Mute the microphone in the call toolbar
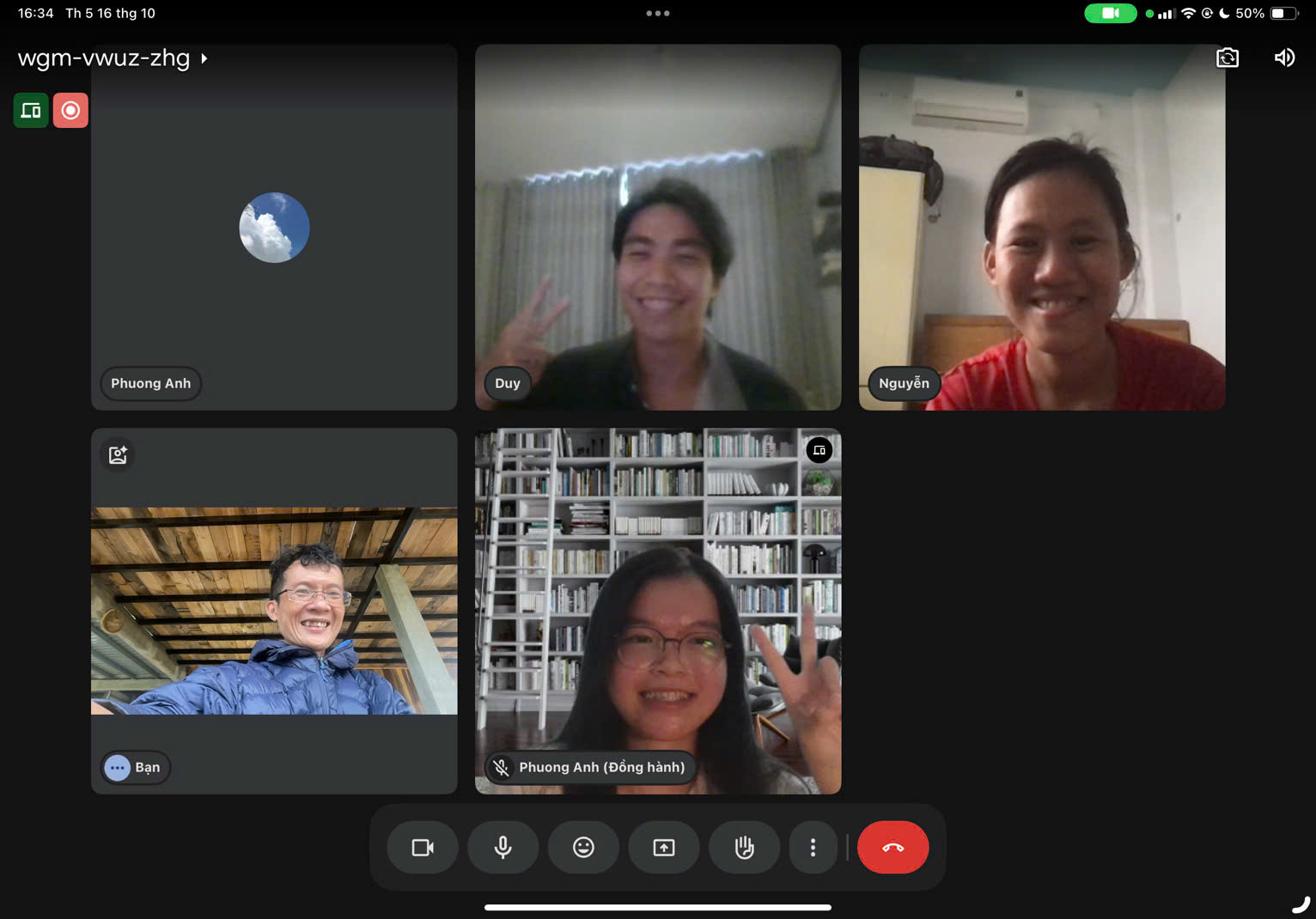The image size is (1316, 919). [x=503, y=848]
